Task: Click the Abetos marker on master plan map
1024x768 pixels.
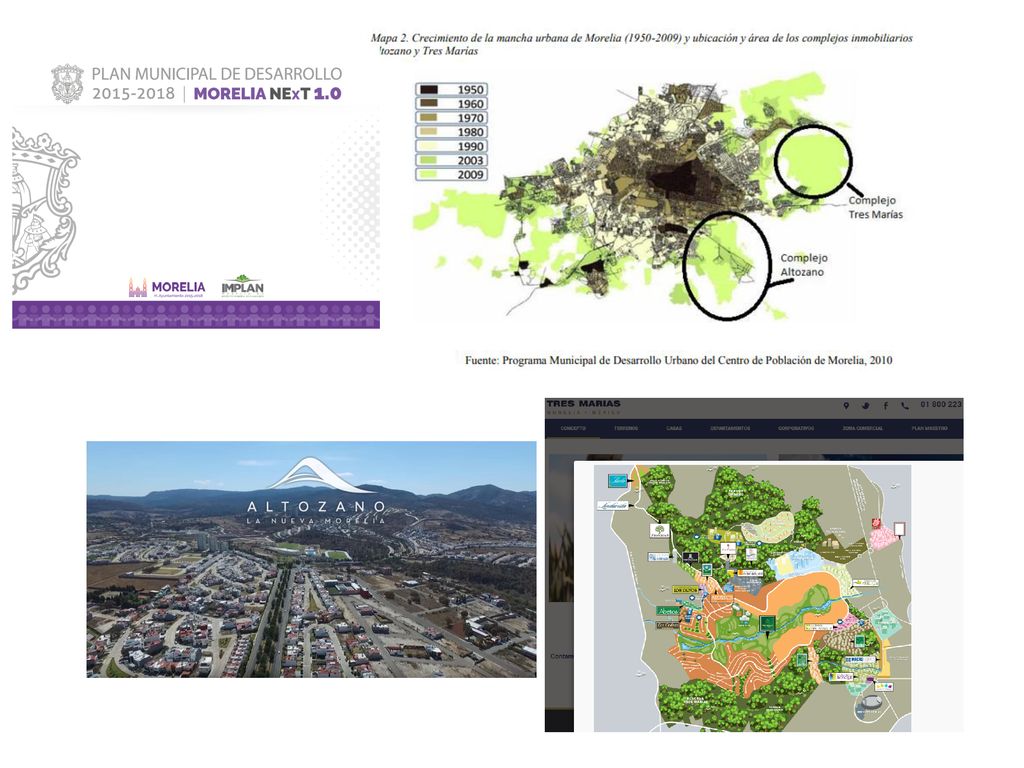Action: (668, 611)
